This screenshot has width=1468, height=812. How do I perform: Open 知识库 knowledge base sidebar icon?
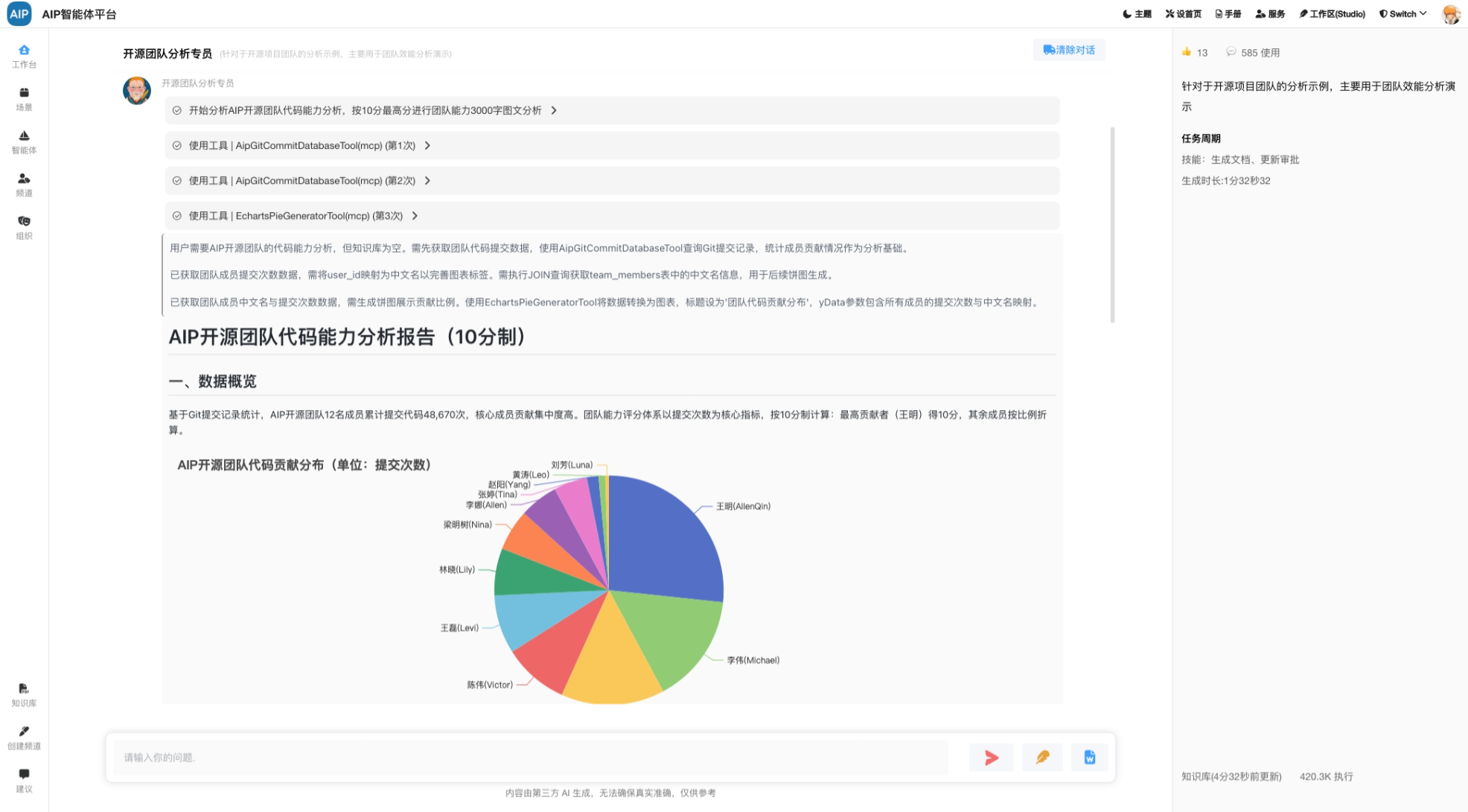tap(24, 689)
